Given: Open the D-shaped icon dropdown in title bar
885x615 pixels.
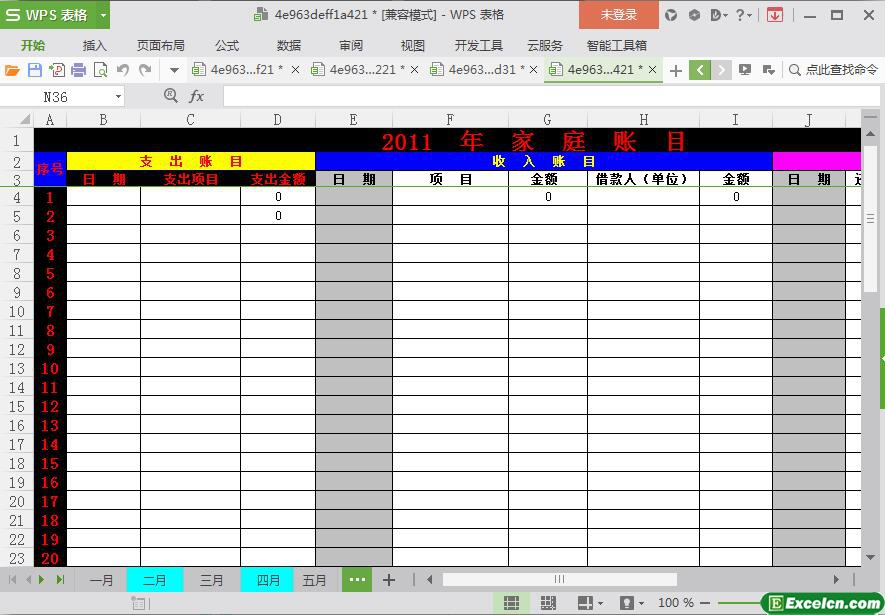Looking at the screenshot, I should click(718, 15).
